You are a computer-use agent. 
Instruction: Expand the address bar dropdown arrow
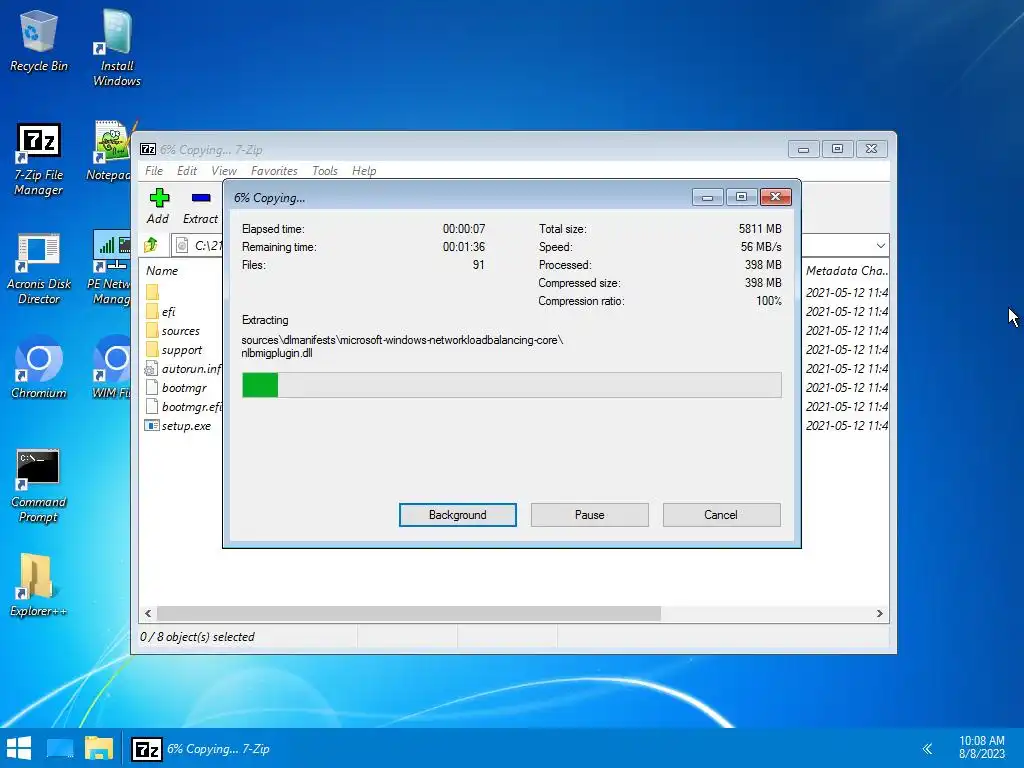pyautogui.click(x=880, y=246)
